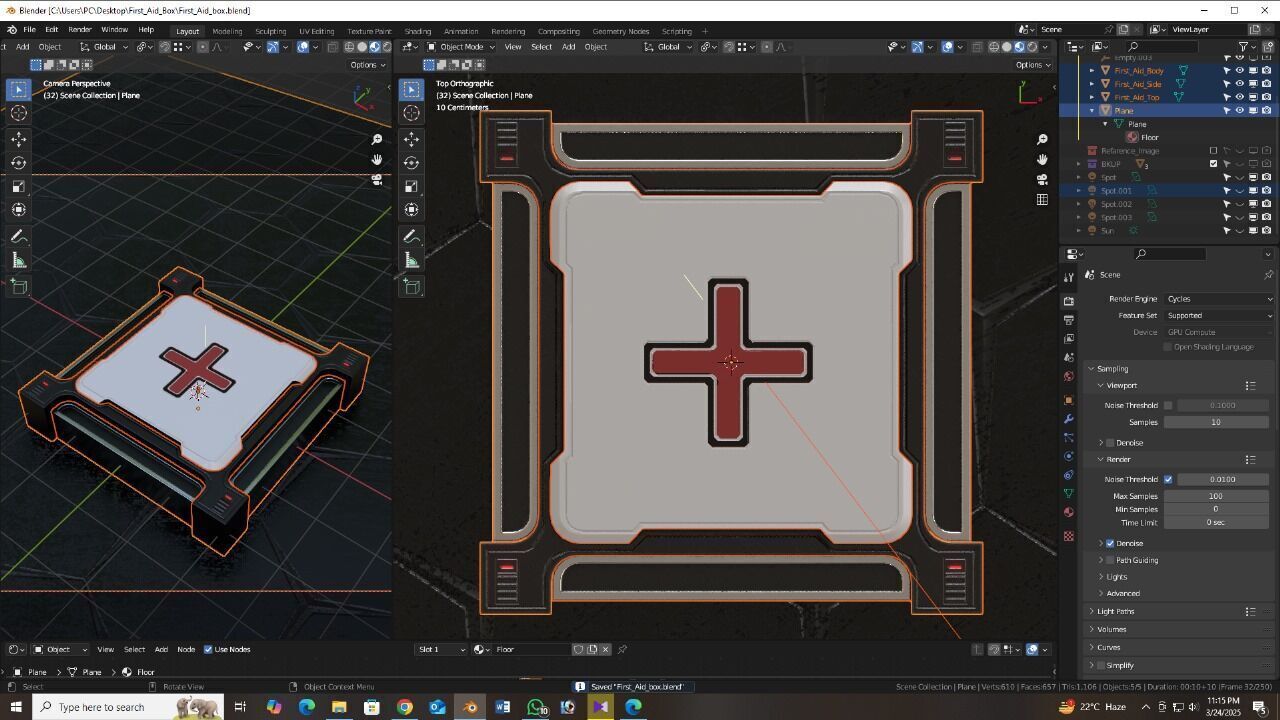Select the Move tool in left viewport
The image size is (1280, 720).
click(18, 139)
